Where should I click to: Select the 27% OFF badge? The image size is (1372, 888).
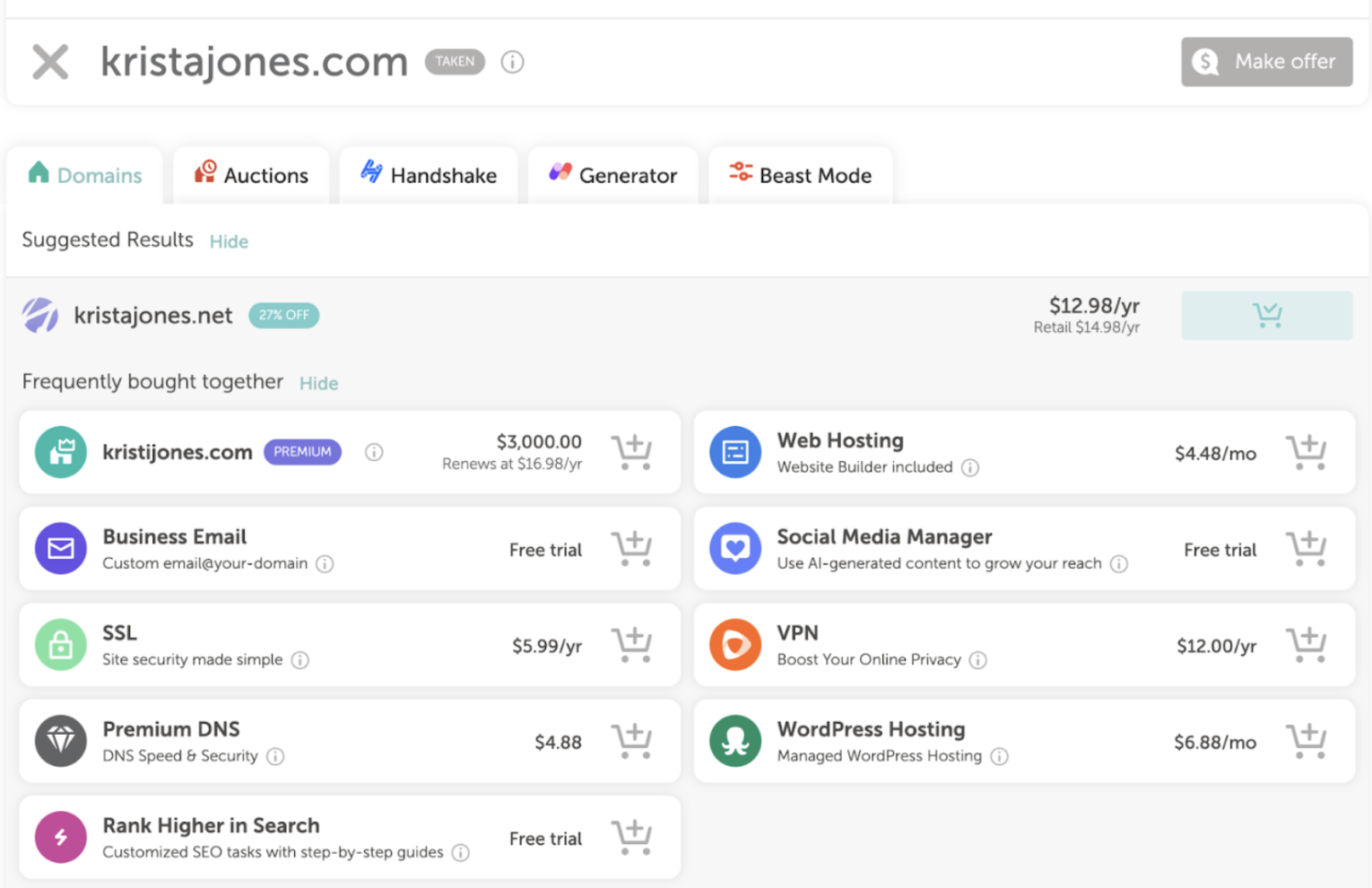tap(283, 315)
